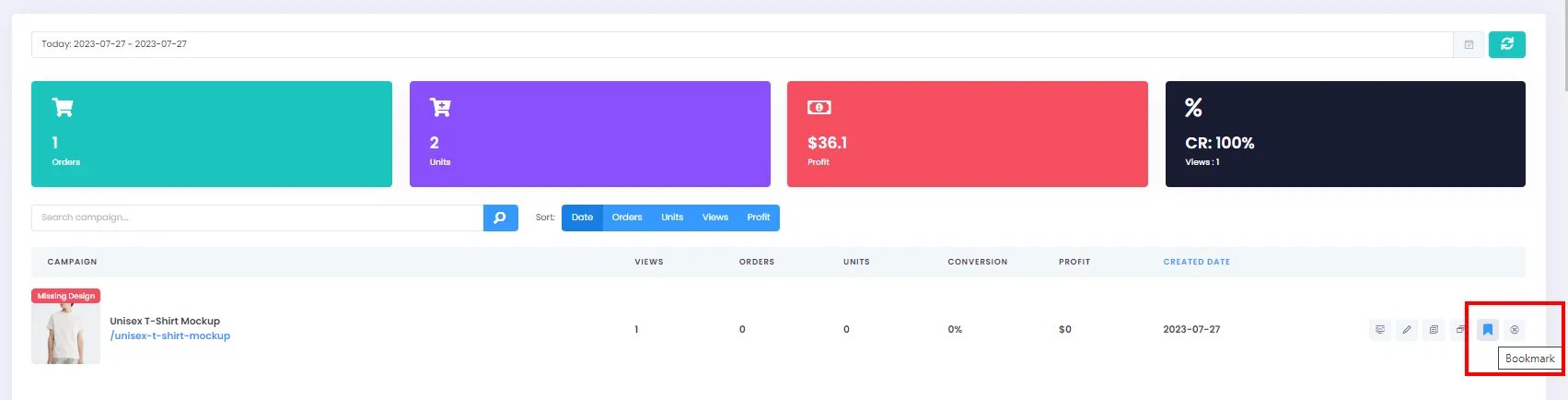Click the Conversion column header

(x=978, y=262)
